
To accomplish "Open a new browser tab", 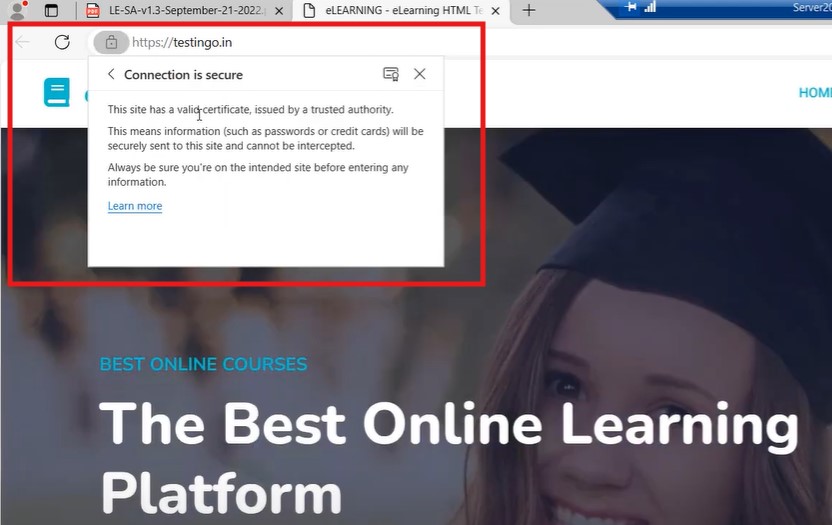I will point(529,10).
